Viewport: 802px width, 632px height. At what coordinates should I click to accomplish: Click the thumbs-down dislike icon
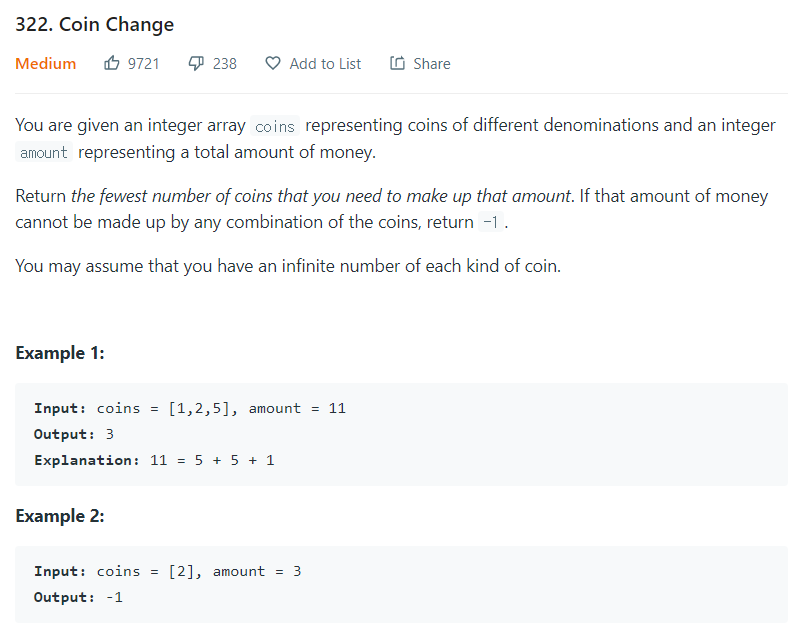pos(197,63)
